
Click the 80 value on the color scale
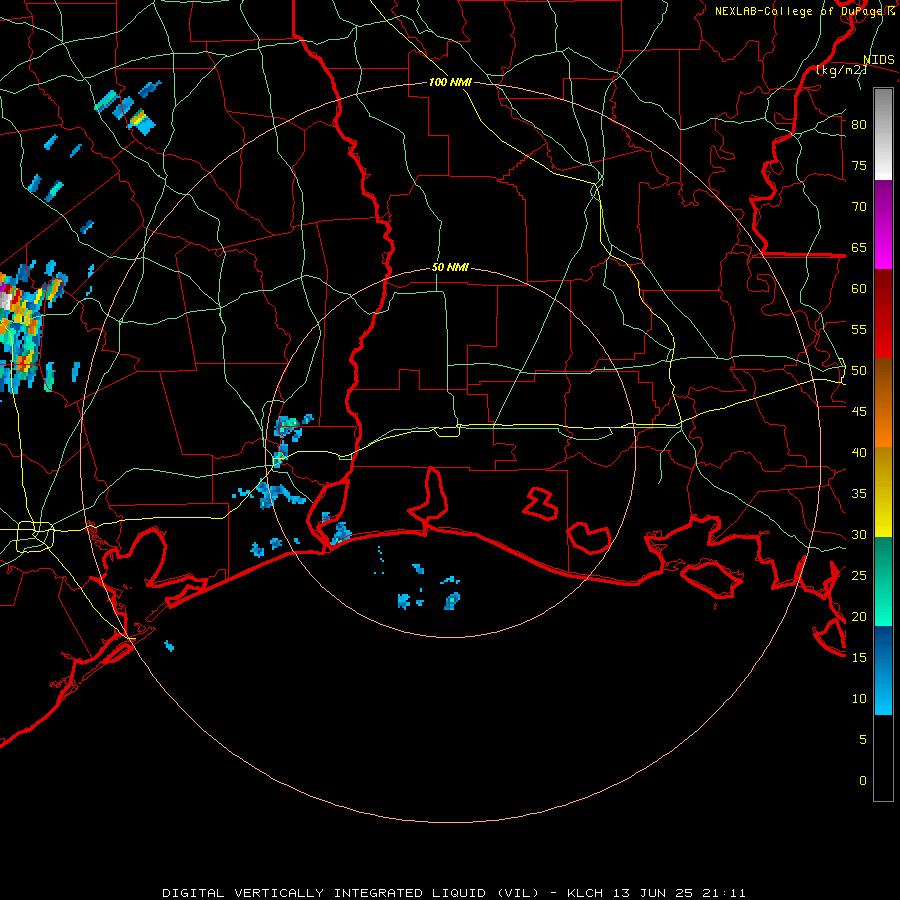(859, 125)
